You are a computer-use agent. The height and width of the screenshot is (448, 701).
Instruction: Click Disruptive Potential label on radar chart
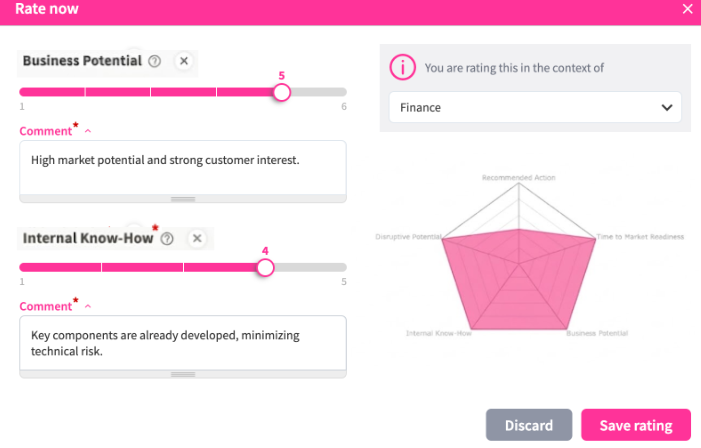[408, 237]
